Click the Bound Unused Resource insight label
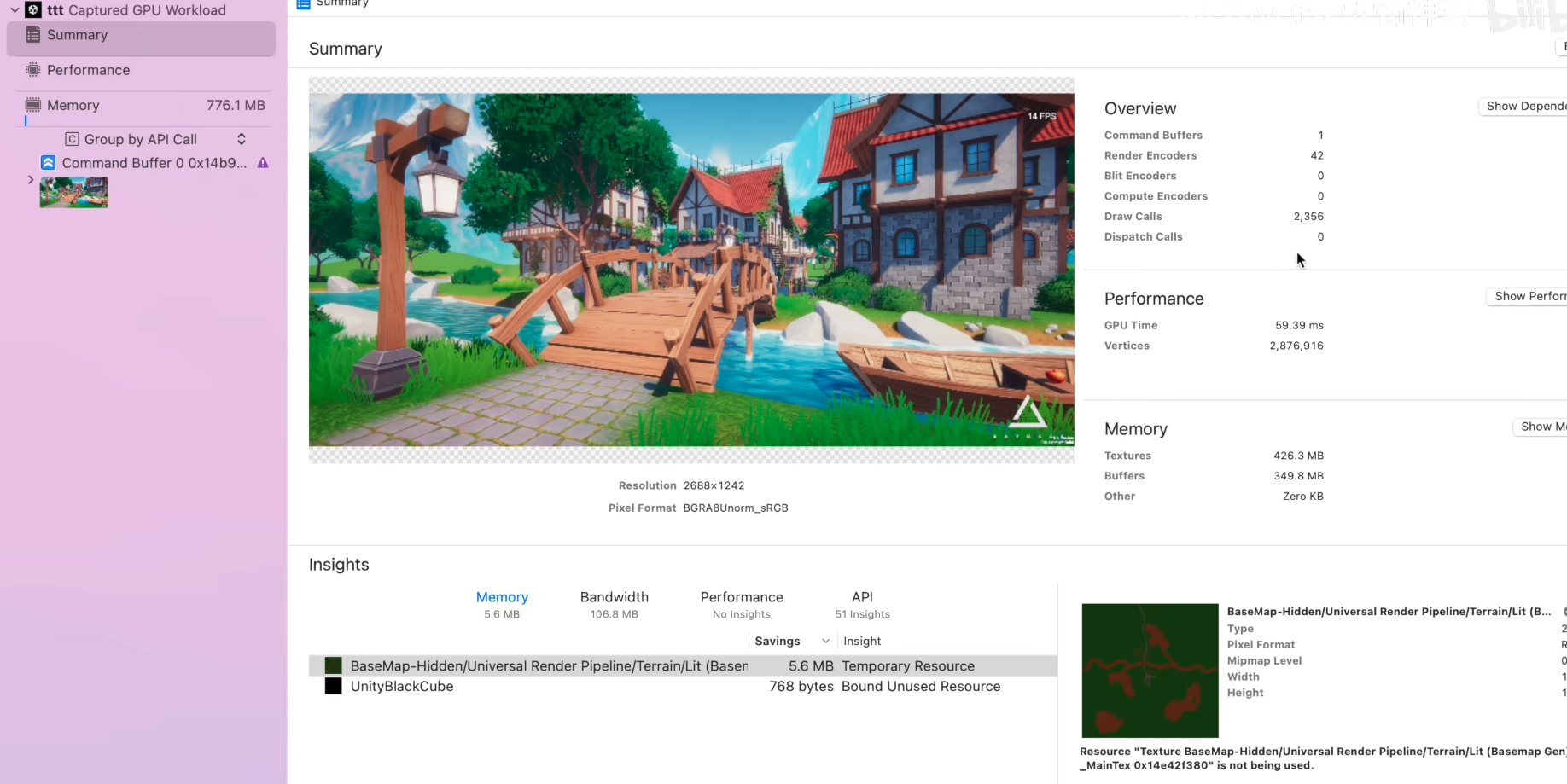The image size is (1567, 784). pos(921,687)
